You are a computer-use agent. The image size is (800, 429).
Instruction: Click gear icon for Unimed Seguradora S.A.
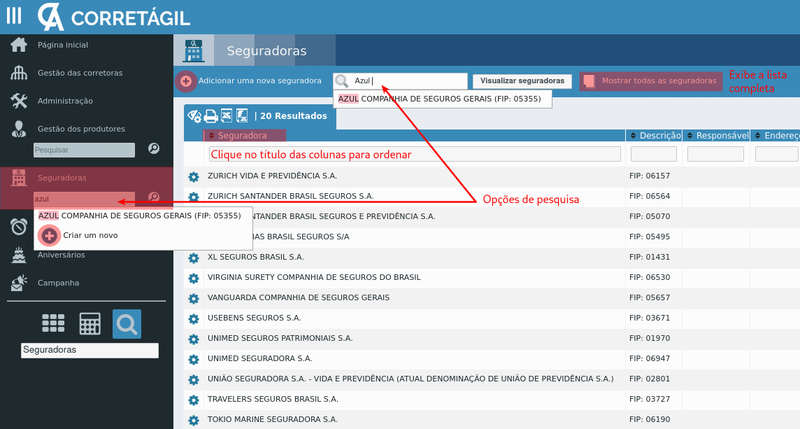coord(193,359)
